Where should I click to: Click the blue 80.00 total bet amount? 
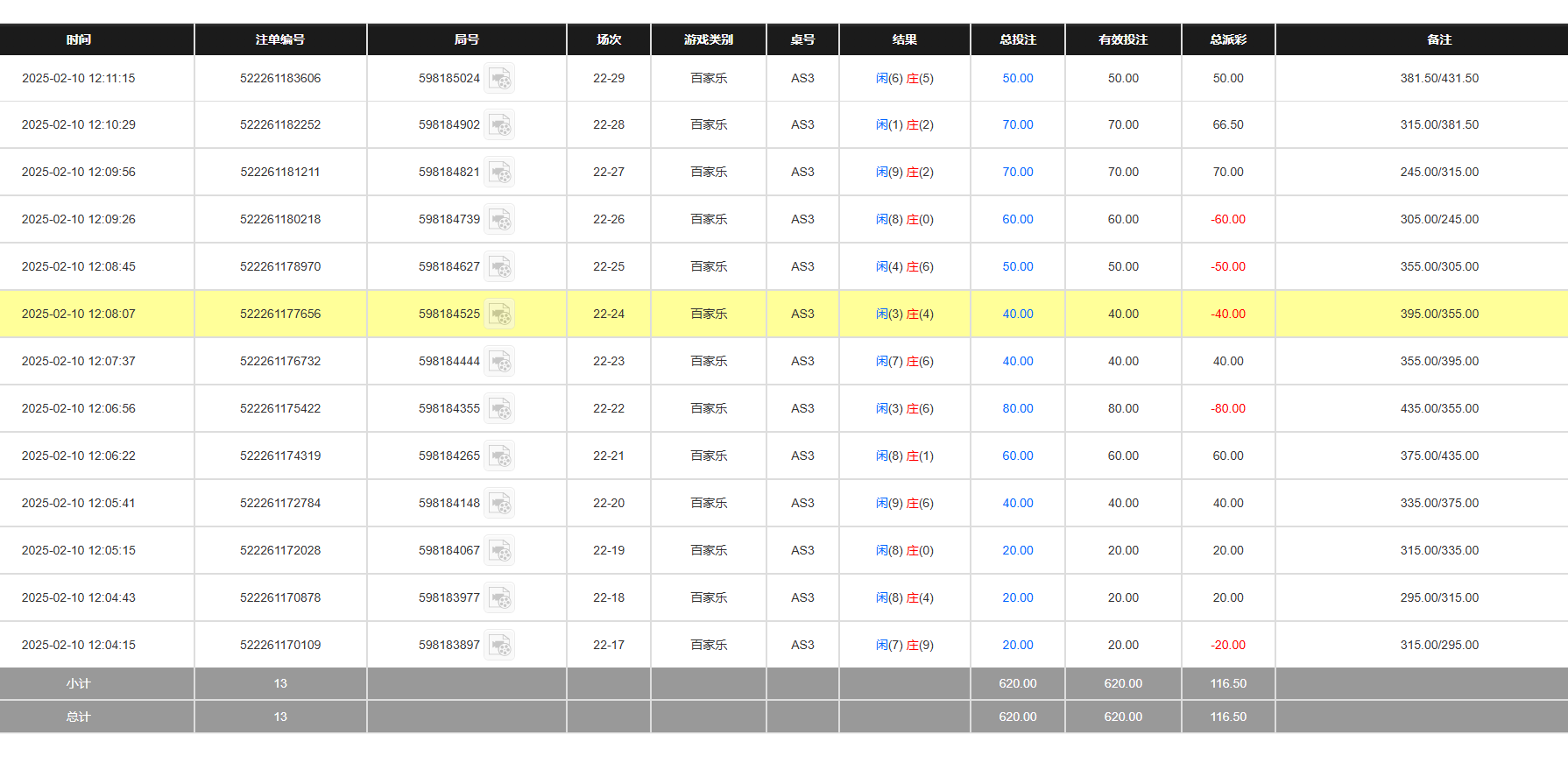point(1017,409)
